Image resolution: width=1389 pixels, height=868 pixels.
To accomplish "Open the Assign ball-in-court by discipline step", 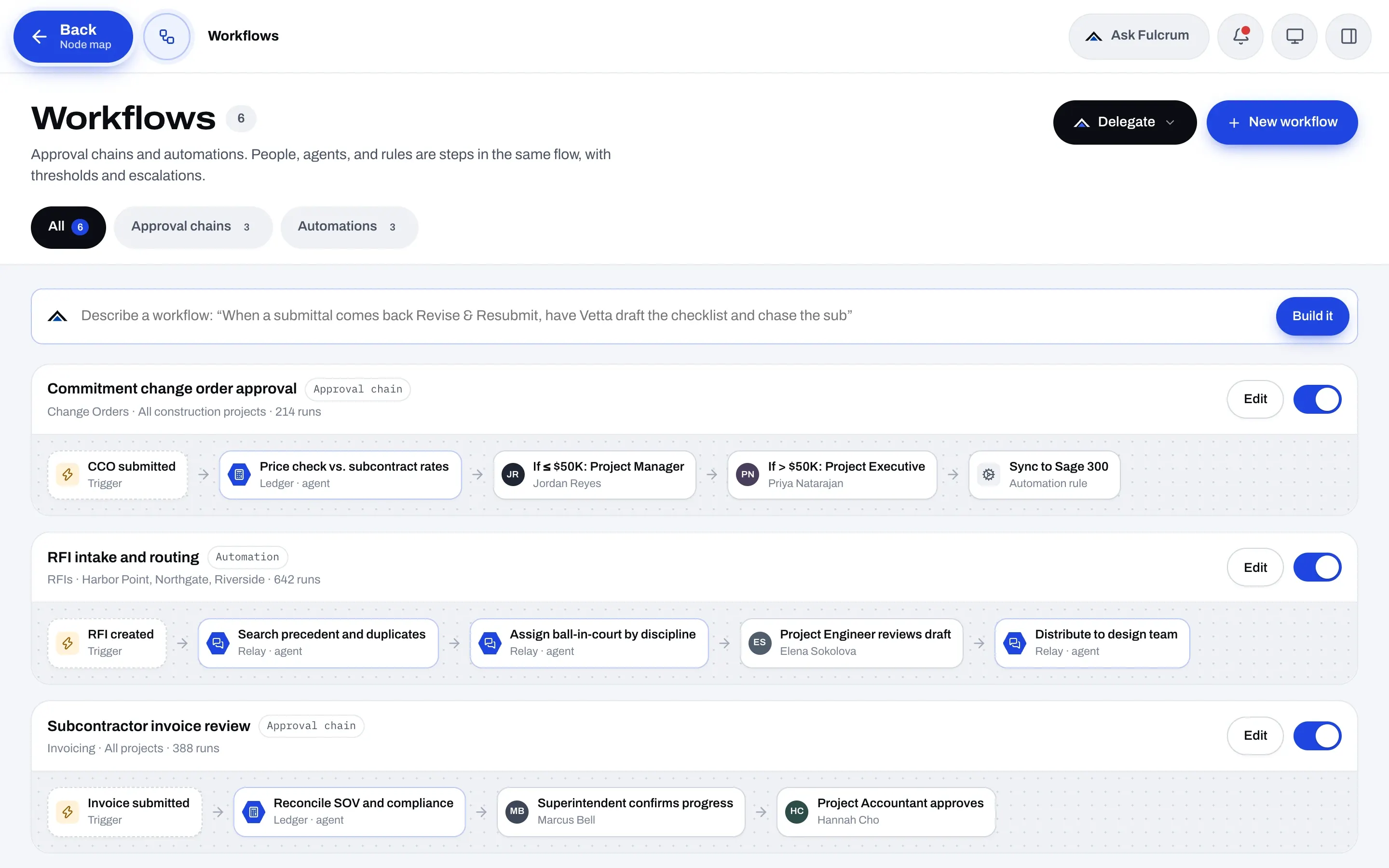I will click(589, 643).
